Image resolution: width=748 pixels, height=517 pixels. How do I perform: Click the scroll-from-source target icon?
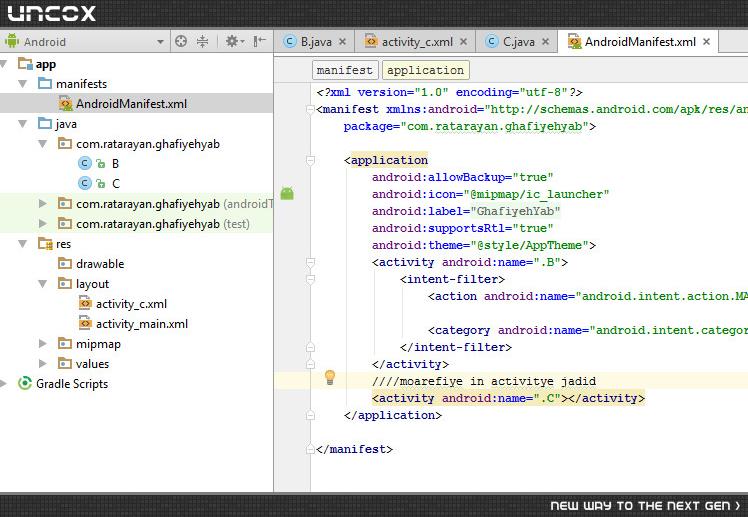tap(181, 41)
